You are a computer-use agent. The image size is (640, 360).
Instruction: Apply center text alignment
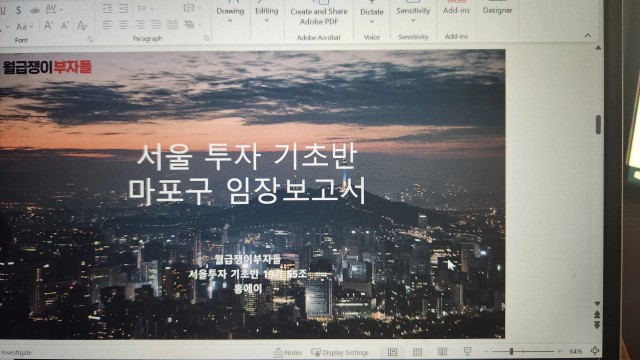click(123, 25)
